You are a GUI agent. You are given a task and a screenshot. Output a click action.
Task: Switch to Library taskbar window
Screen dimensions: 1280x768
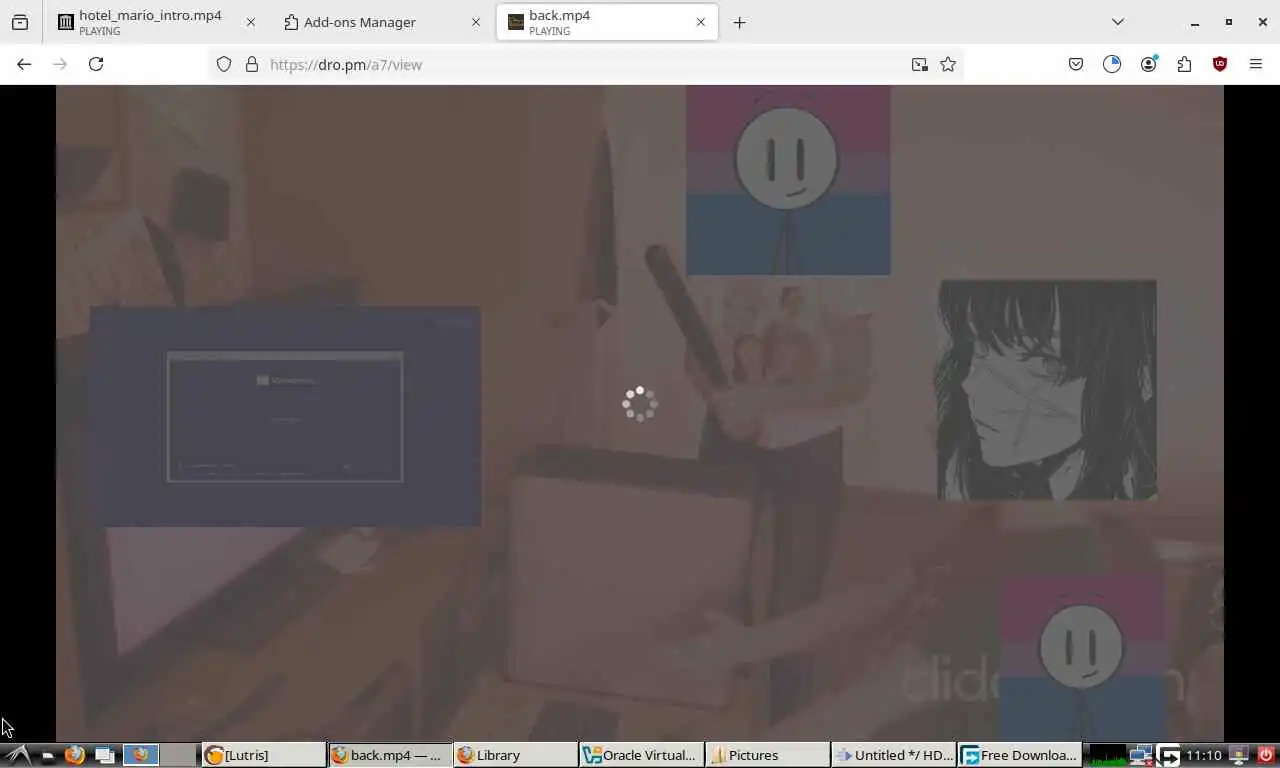coord(516,755)
